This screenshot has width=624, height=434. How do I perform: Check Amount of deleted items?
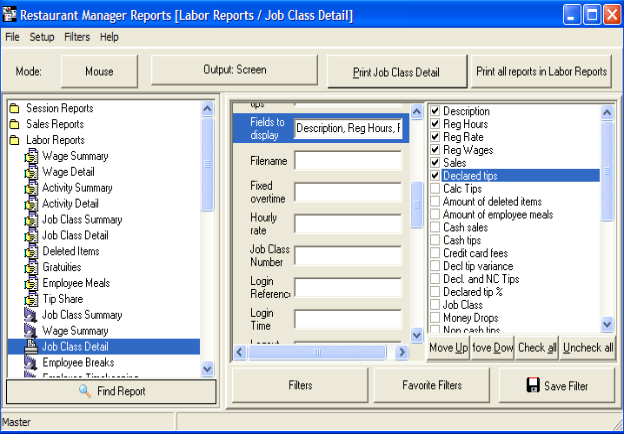click(435, 201)
